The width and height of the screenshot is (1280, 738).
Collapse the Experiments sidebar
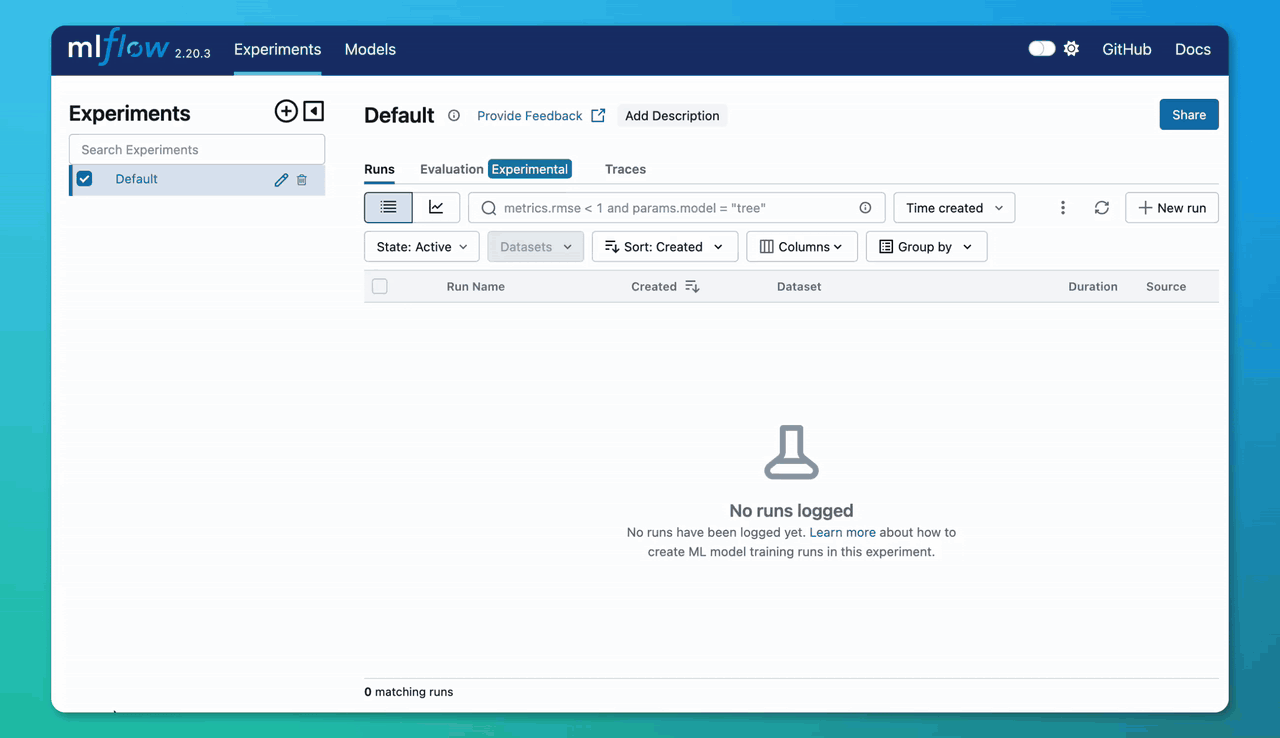(313, 111)
